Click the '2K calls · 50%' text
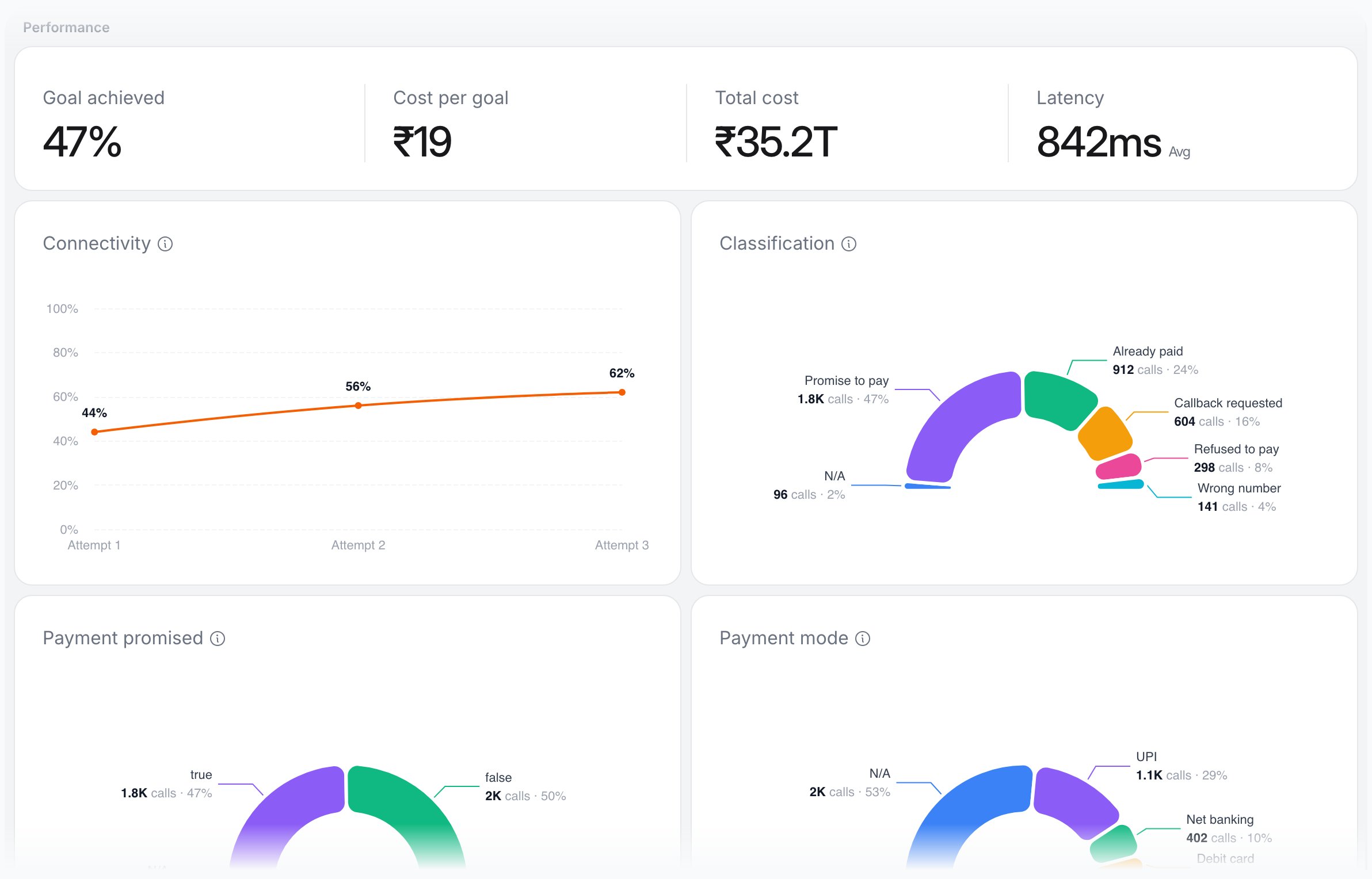Viewport: 1372px width, 879px height. point(525,796)
